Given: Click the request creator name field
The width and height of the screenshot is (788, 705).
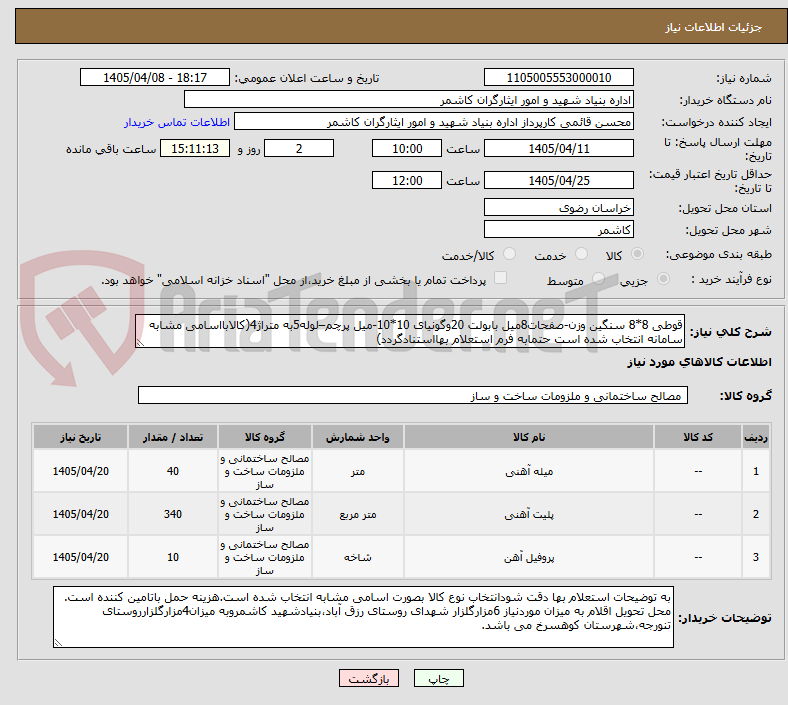Looking at the screenshot, I should pyautogui.click(x=434, y=122).
